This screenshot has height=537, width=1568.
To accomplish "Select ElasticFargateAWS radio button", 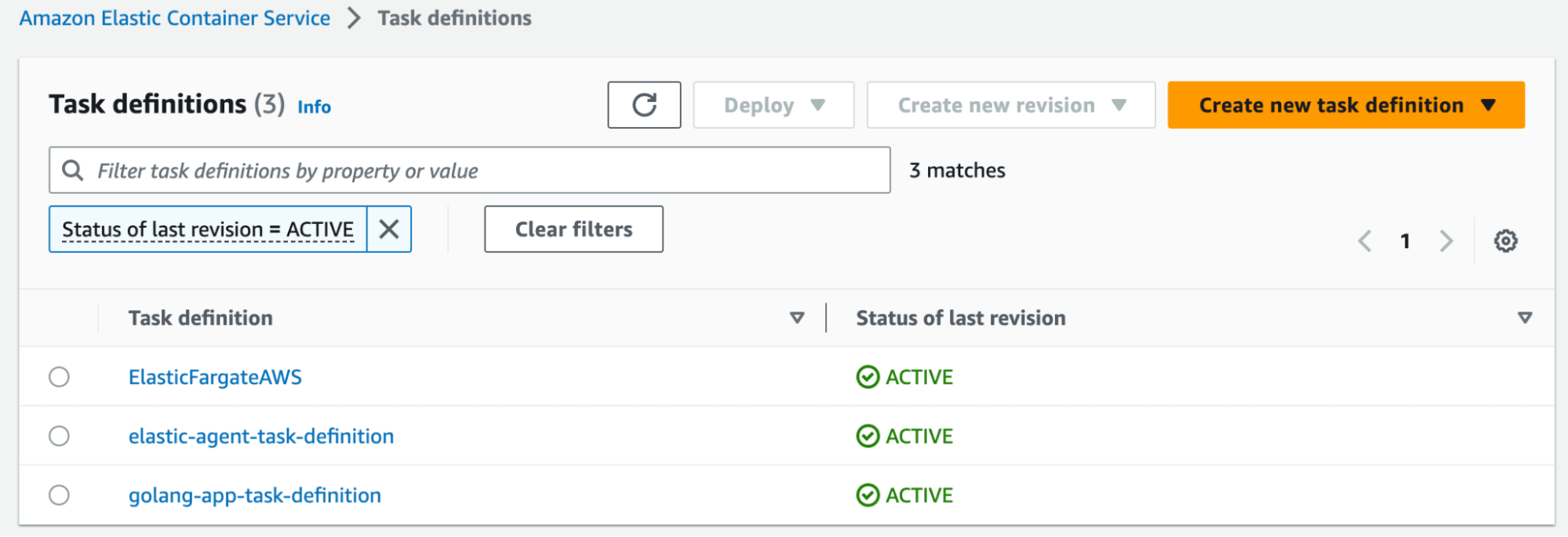I will pyautogui.click(x=60, y=378).
